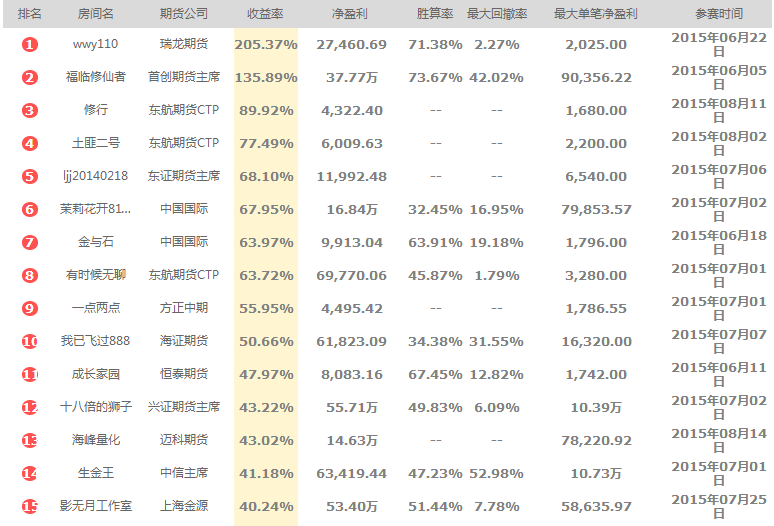Screen dimensions: 774x526
Task: Click the rank 9 red circle badge
Action: 30,308
